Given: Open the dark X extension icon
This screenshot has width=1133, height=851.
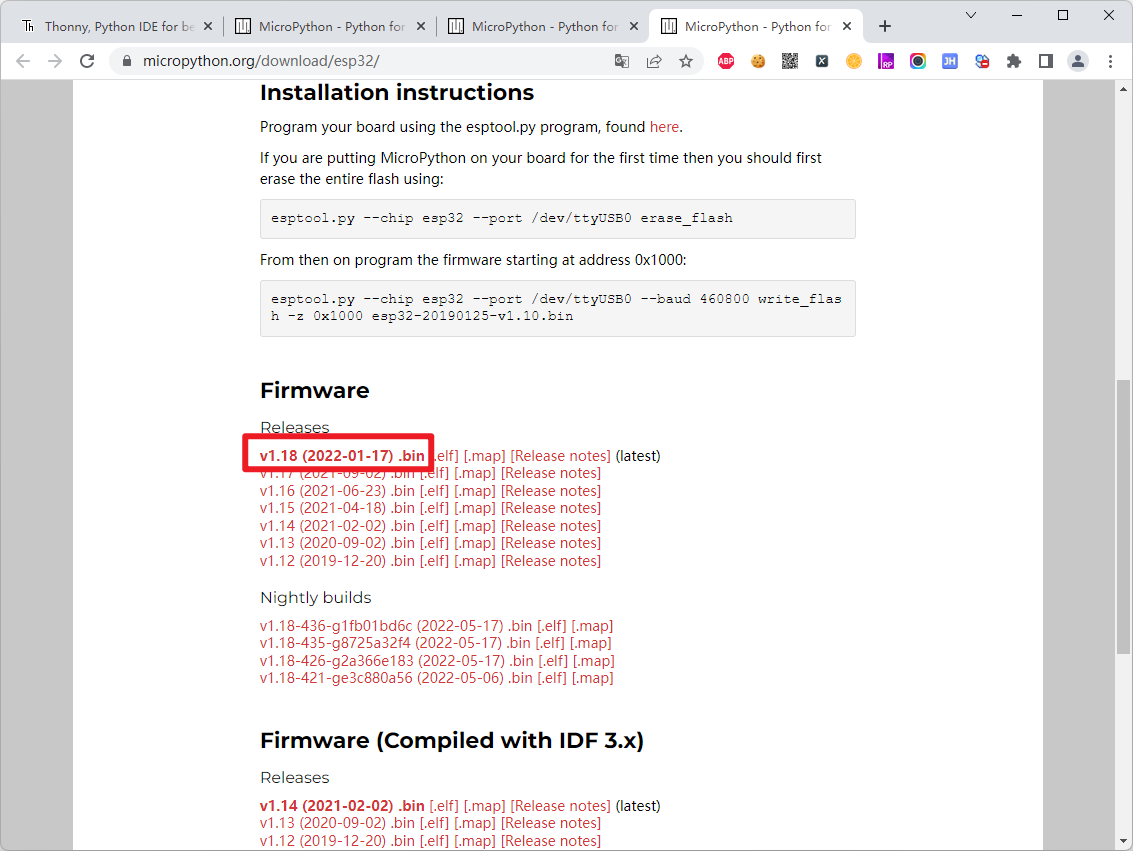Looking at the screenshot, I should click(x=822, y=61).
